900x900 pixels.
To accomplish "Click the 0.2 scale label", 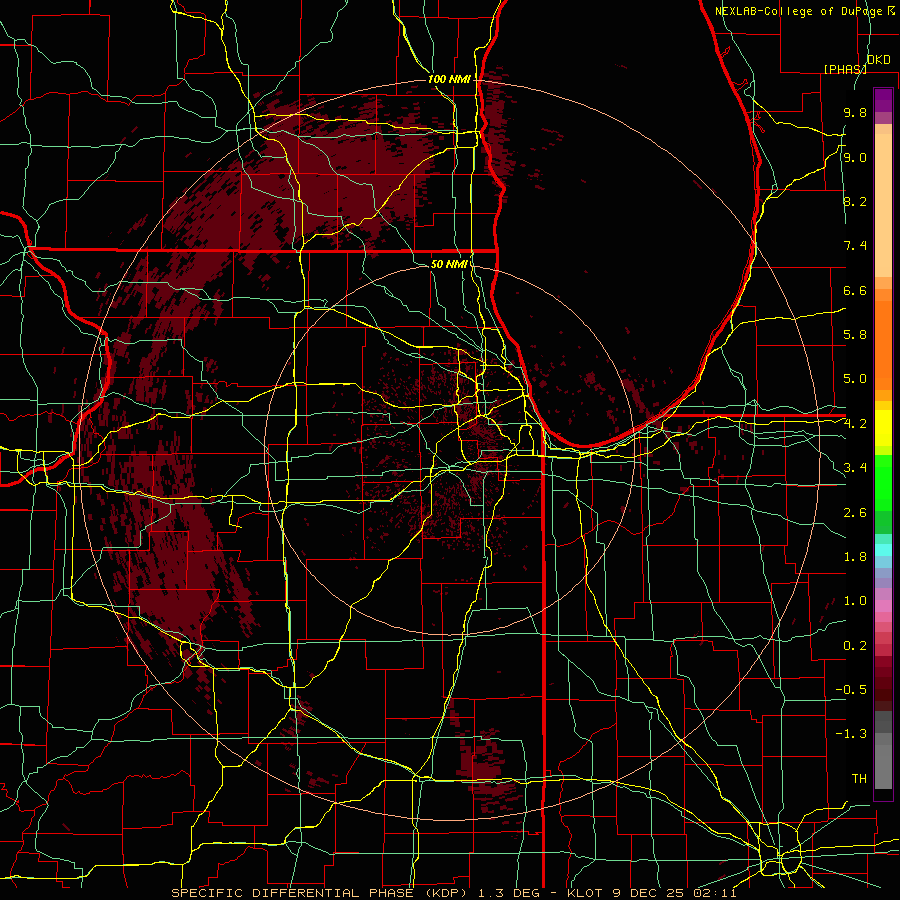I will [855, 646].
